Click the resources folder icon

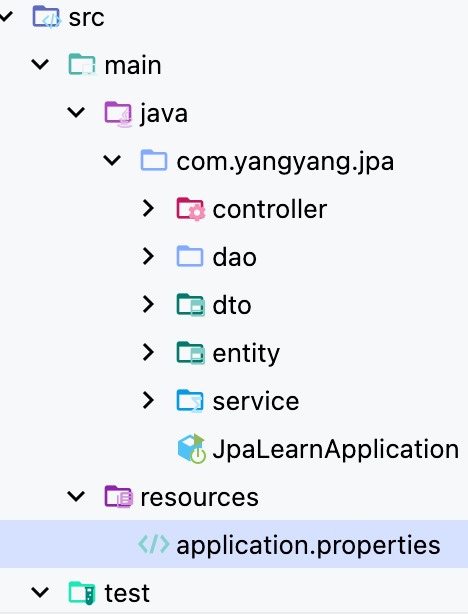(118, 497)
